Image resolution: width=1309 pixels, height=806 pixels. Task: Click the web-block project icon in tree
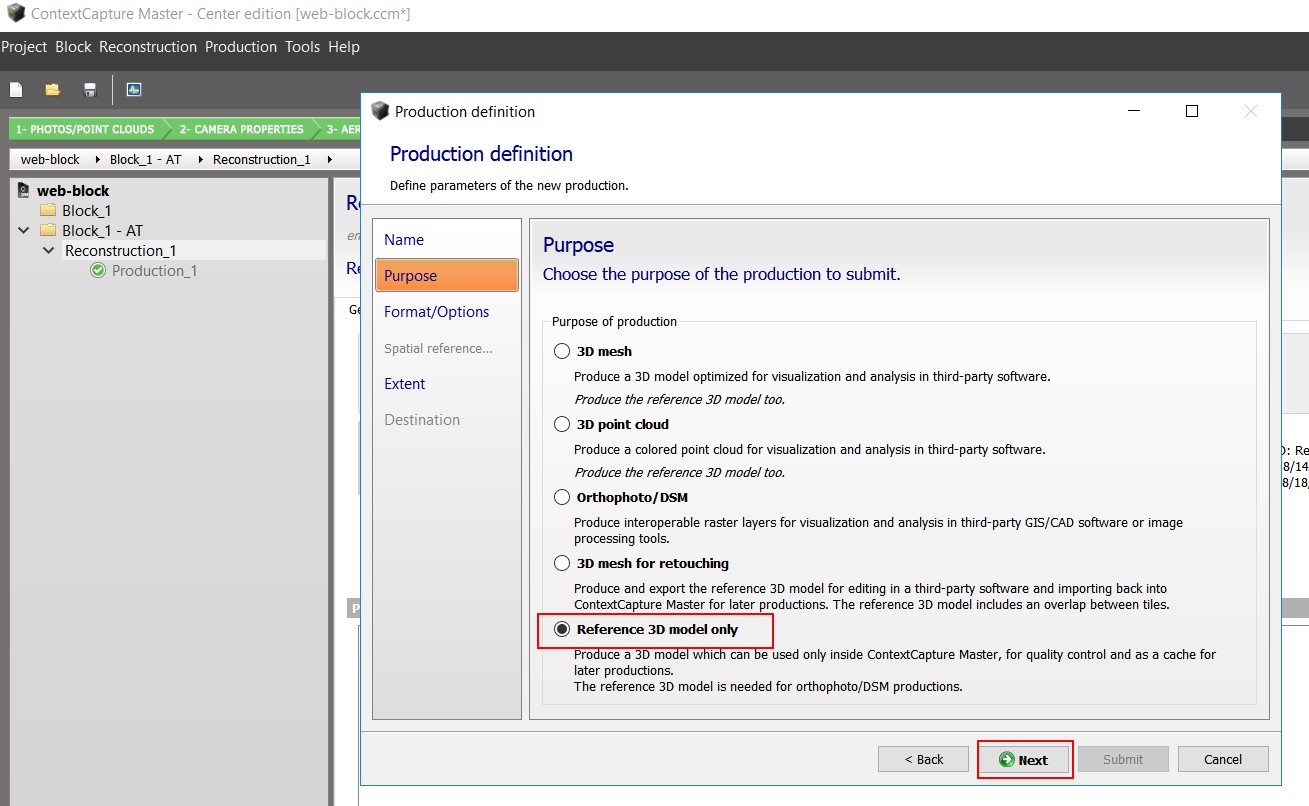pyautogui.click(x=23, y=190)
